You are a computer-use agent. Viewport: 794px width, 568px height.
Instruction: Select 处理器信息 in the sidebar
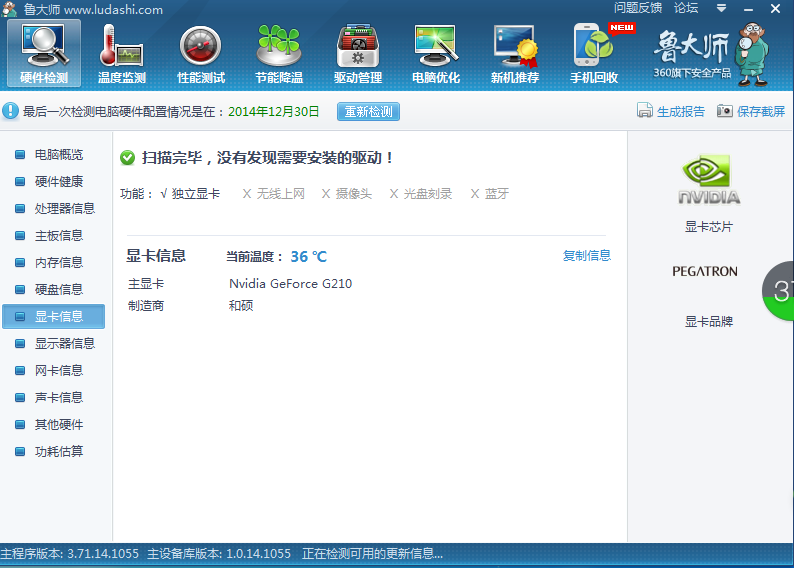point(64,208)
